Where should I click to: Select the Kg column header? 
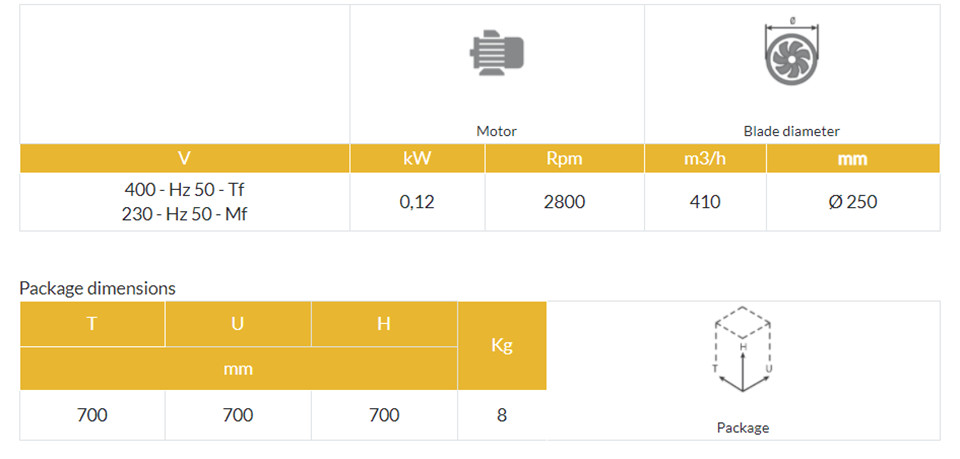tap(502, 346)
